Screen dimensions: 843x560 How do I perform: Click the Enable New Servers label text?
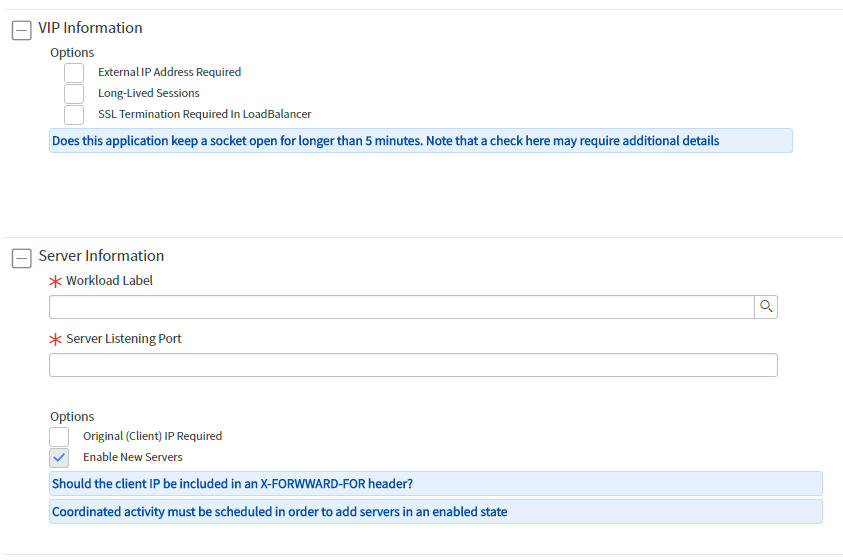point(133,457)
